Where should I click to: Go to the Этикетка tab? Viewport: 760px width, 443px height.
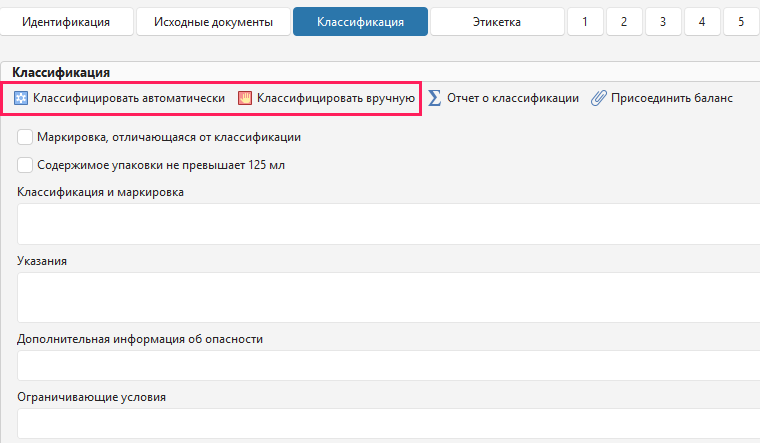coord(497,22)
